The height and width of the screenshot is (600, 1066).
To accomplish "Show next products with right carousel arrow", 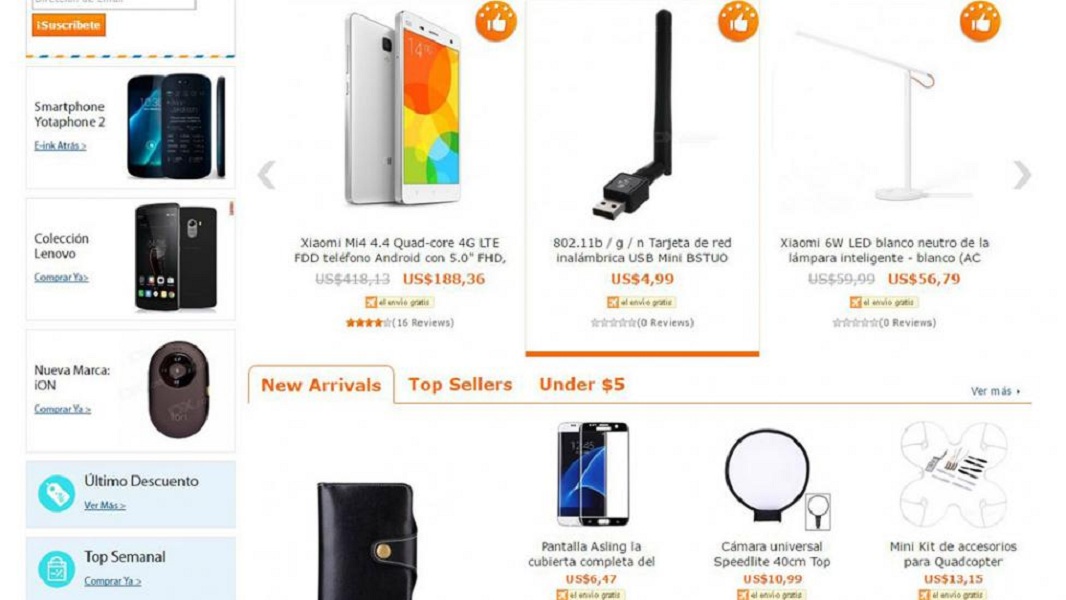I will [1022, 175].
